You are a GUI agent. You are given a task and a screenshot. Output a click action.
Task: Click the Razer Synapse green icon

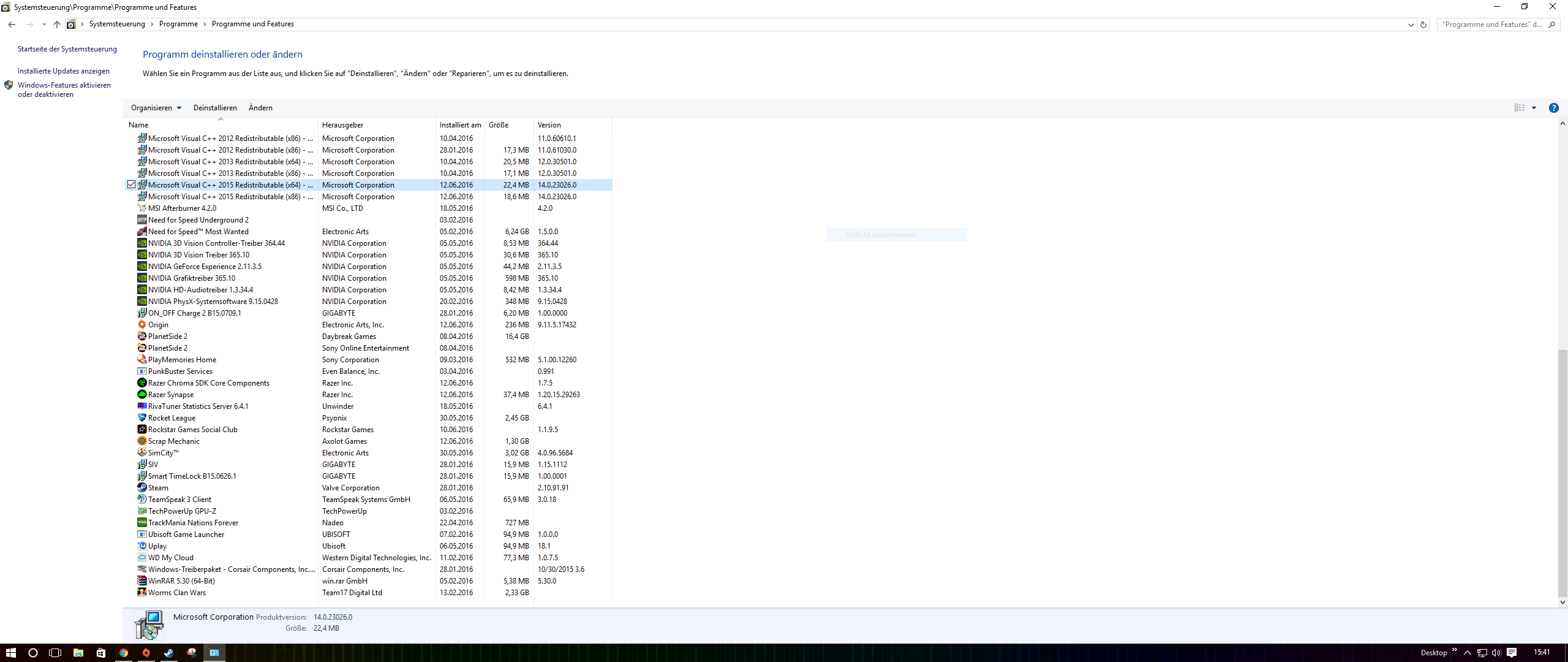(142, 395)
